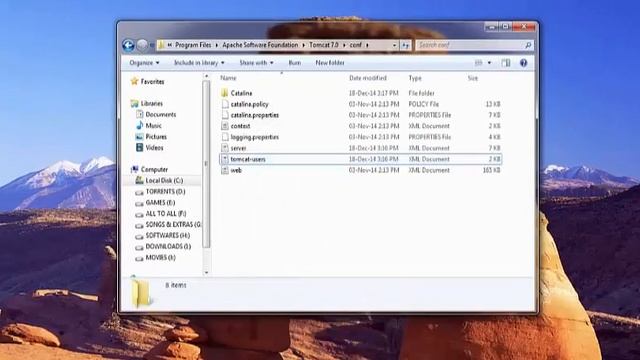Select the DOWNLOADS (I:) drive
This screenshot has width=640, height=360.
click(x=168, y=247)
